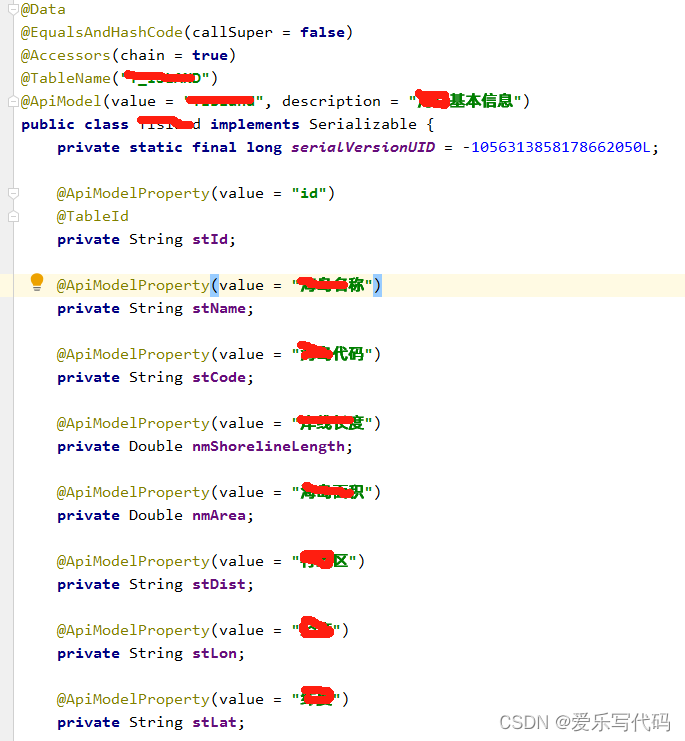Click @ApiModelProperty above the stCode field
685x741 pixels.
click(x=133, y=354)
